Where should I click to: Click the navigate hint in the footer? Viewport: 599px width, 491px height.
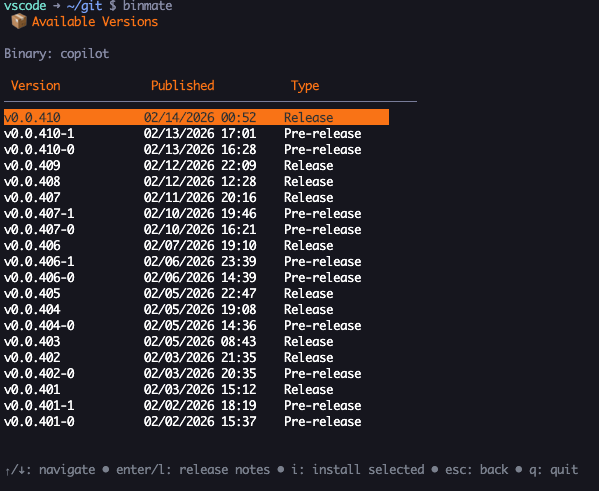pos(50,470)
